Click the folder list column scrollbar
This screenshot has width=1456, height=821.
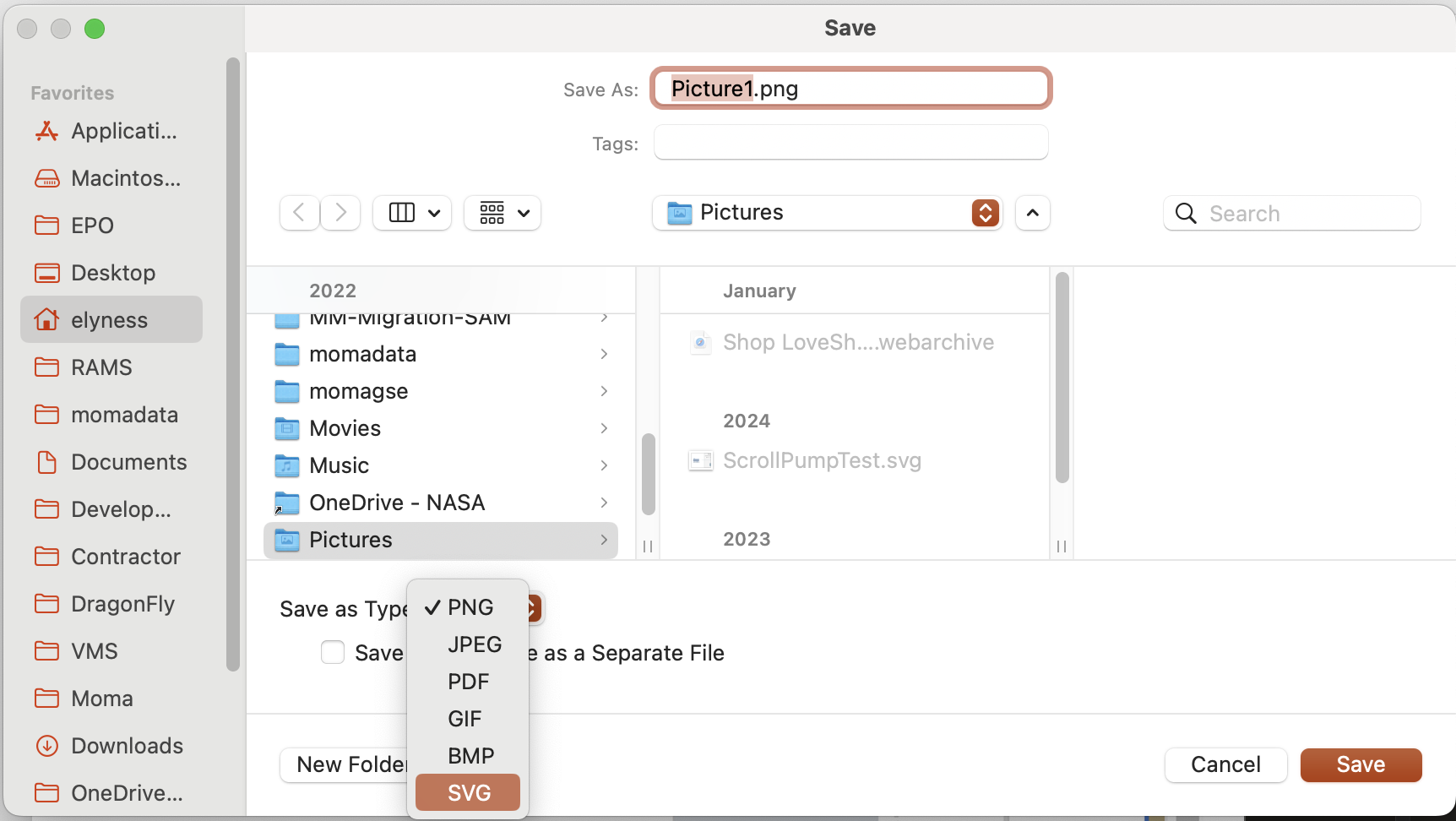[648, 473]
